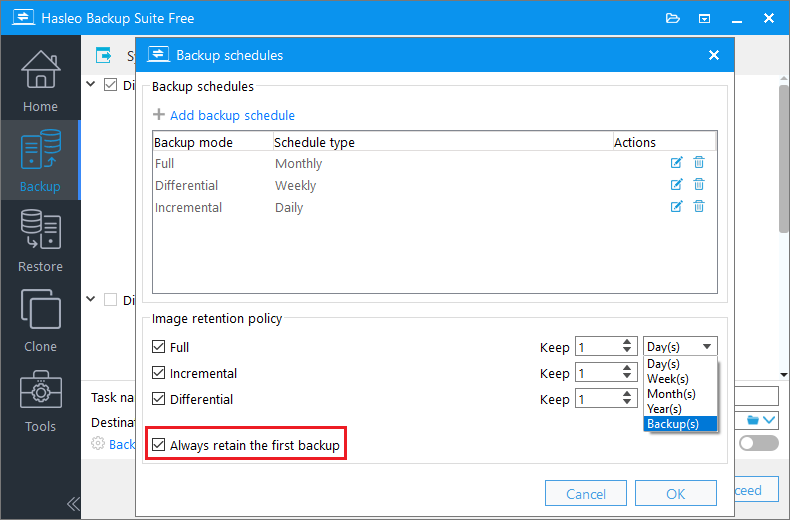790x520 pixels.
Task: Open the Tools section in sidebar
Action: click(40, 401)
